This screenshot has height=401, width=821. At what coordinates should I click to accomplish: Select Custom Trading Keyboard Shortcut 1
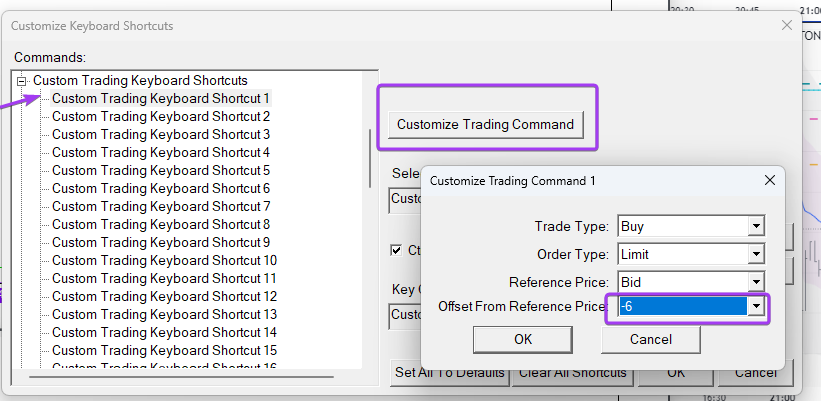[x=160, y=98]
